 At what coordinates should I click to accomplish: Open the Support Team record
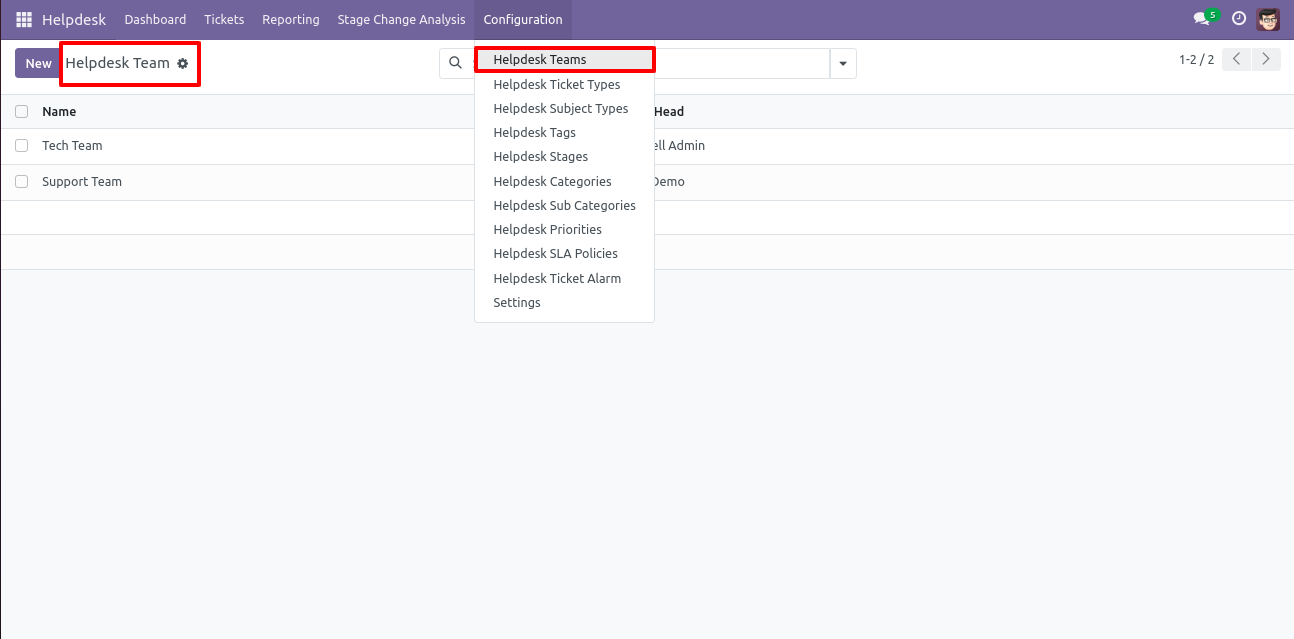(x=82, y=181)
